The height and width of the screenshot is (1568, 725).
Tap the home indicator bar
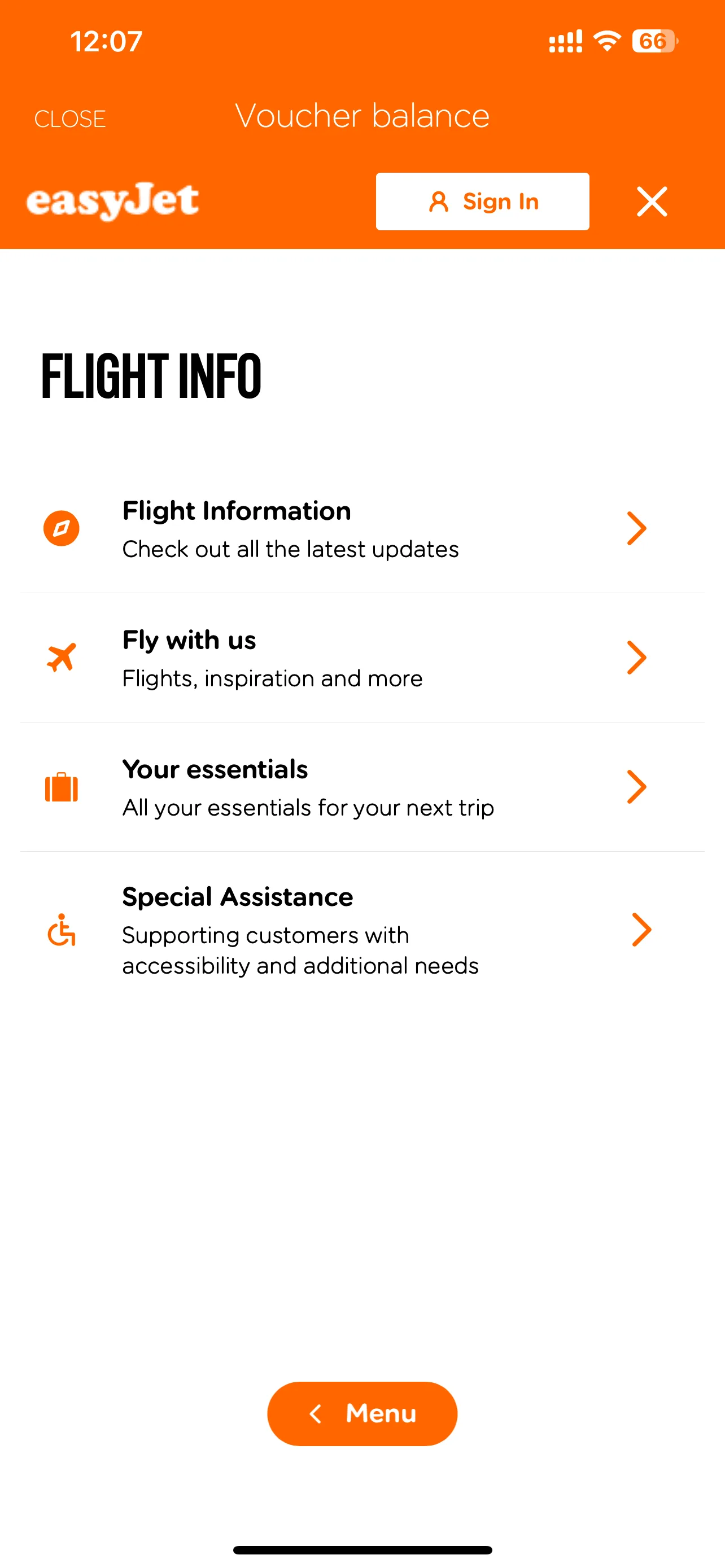click(x=362, y=1550)
